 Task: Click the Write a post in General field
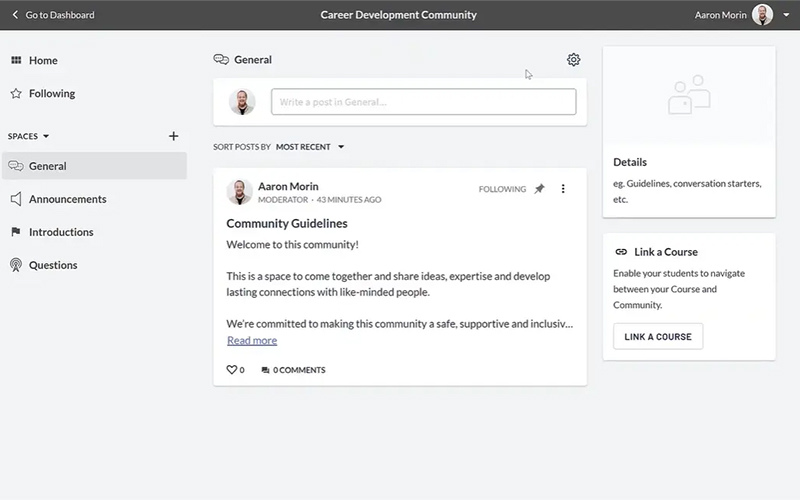(423, 102)
